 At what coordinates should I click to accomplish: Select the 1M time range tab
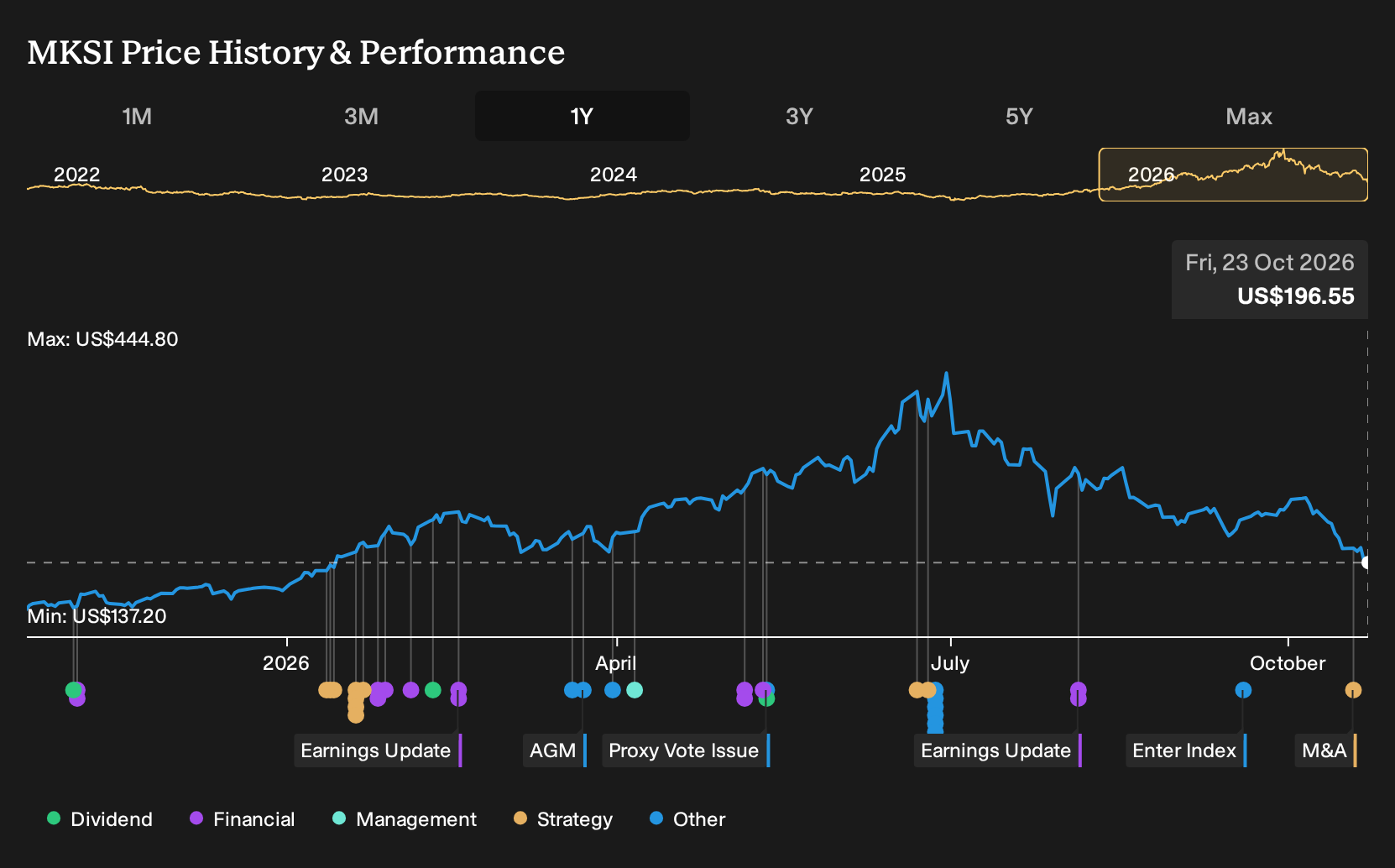click(x=137, y=116)
